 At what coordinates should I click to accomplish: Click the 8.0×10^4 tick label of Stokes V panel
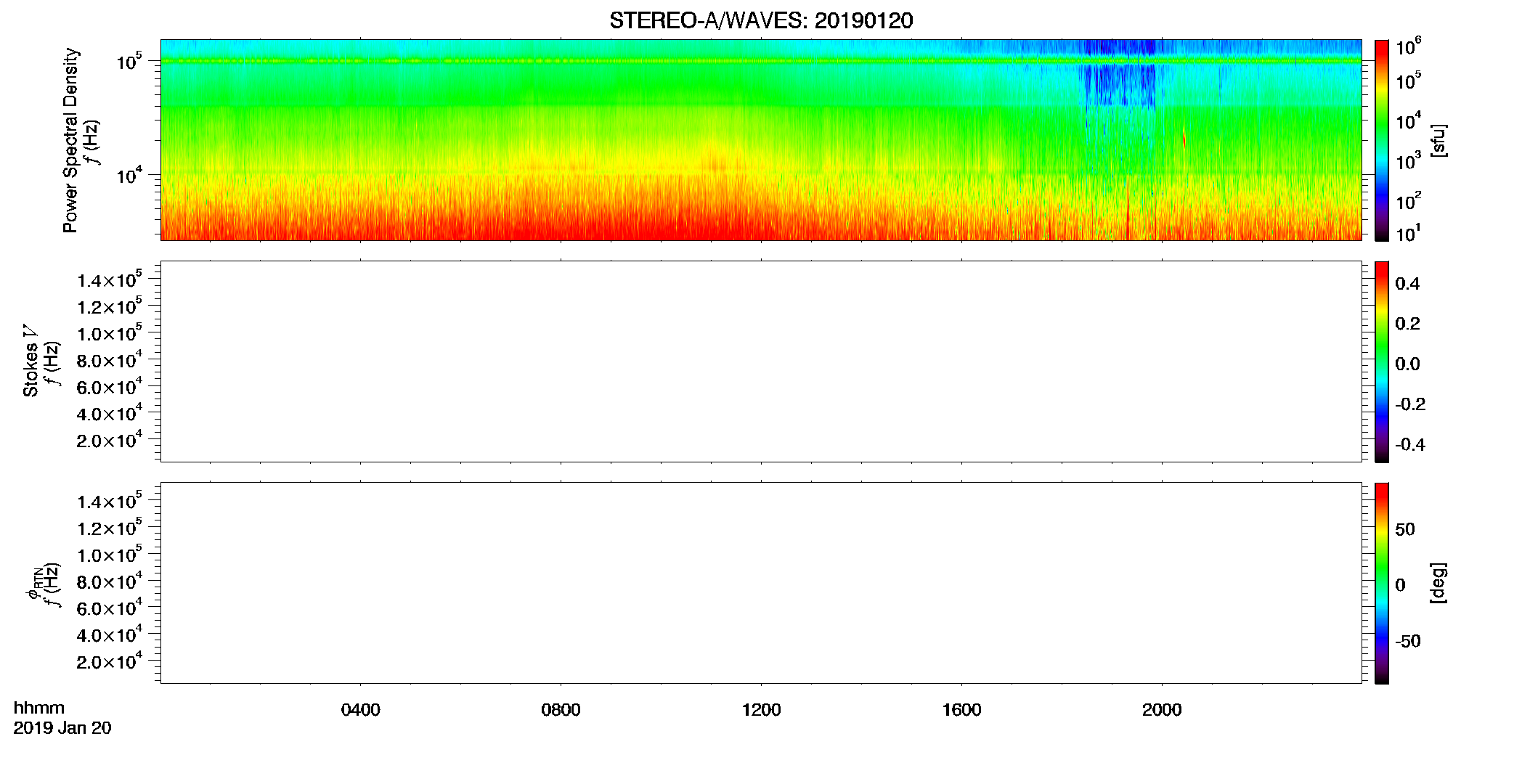click(x=110, y=359)
